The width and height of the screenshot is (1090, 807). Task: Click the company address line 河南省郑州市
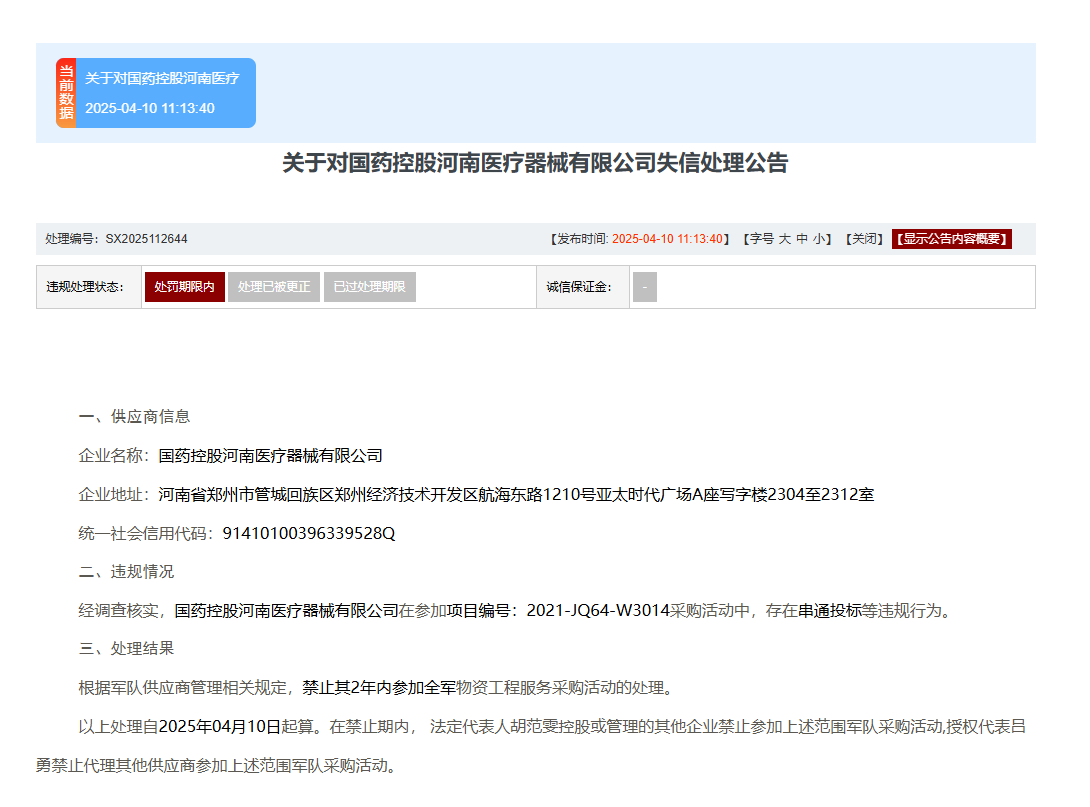coord(516,494)
